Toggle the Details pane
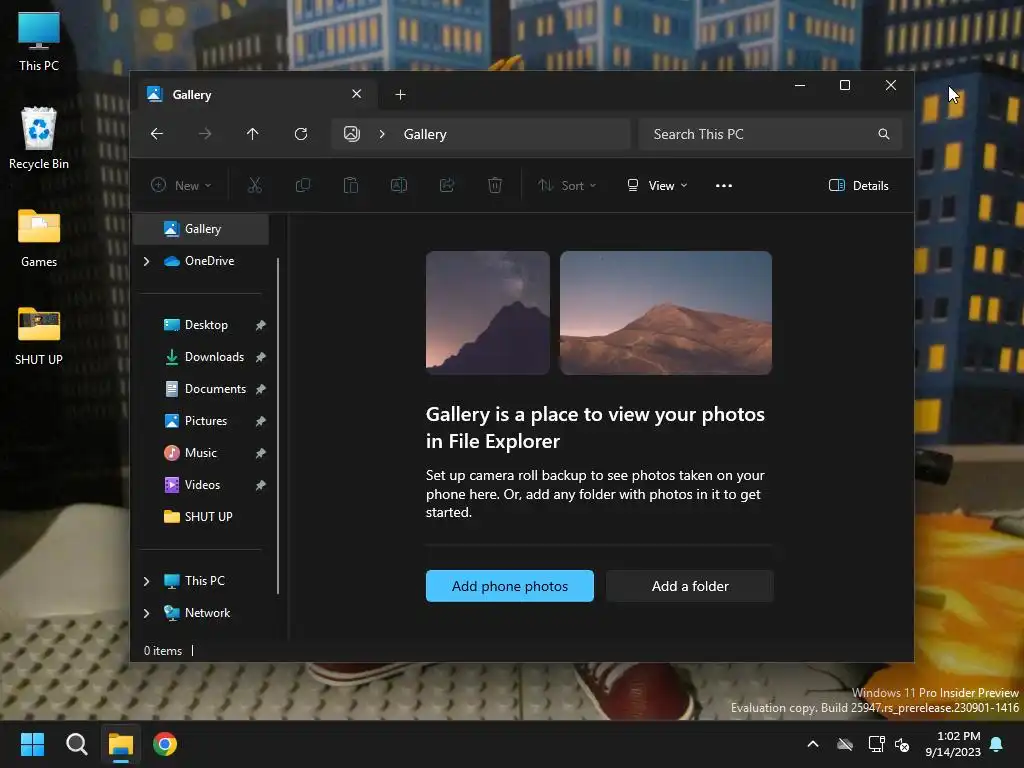 point(859,185)
